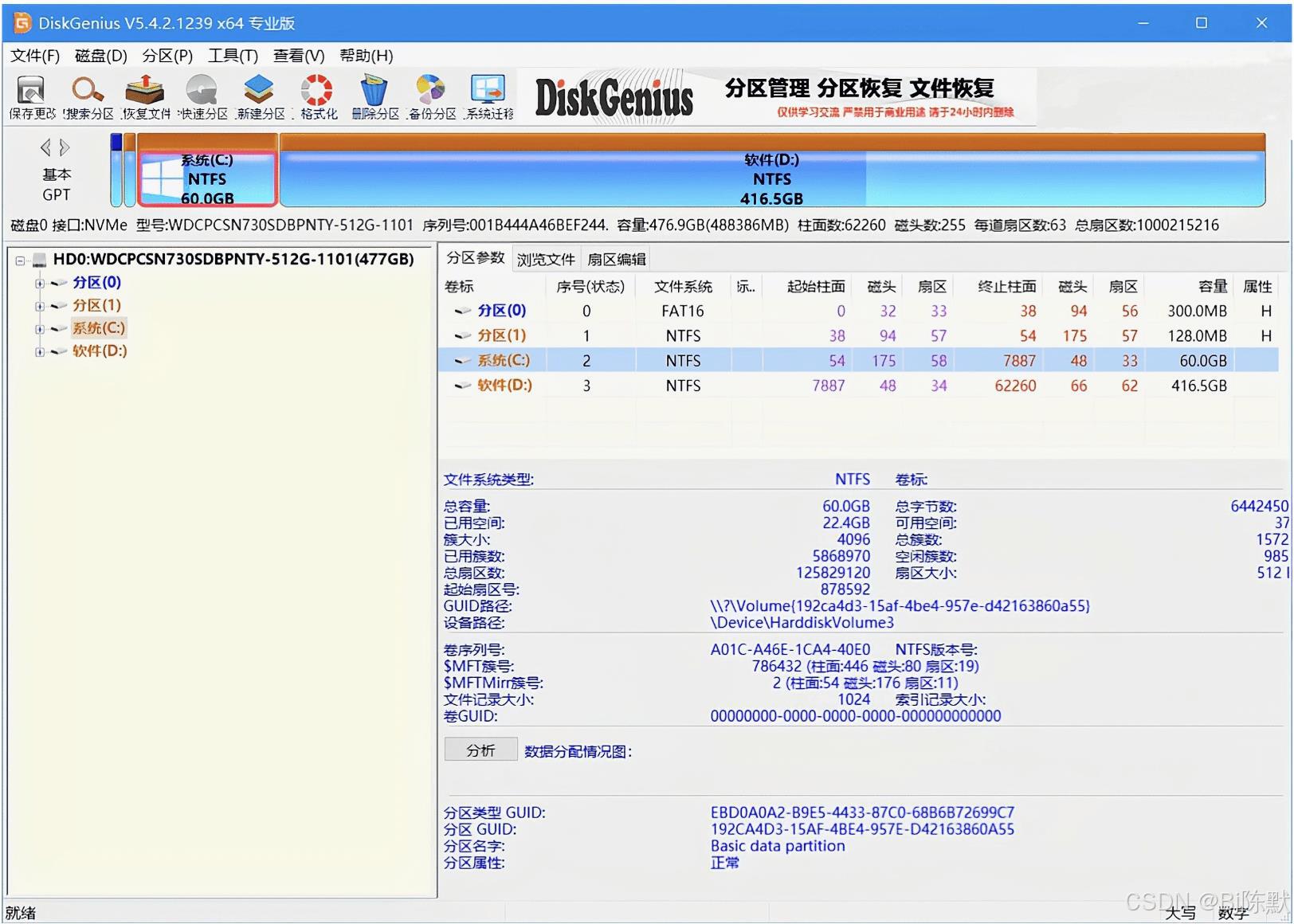
Task: Click the partition type GUID EBD0A0A2 value
Action: coord(862,812)
